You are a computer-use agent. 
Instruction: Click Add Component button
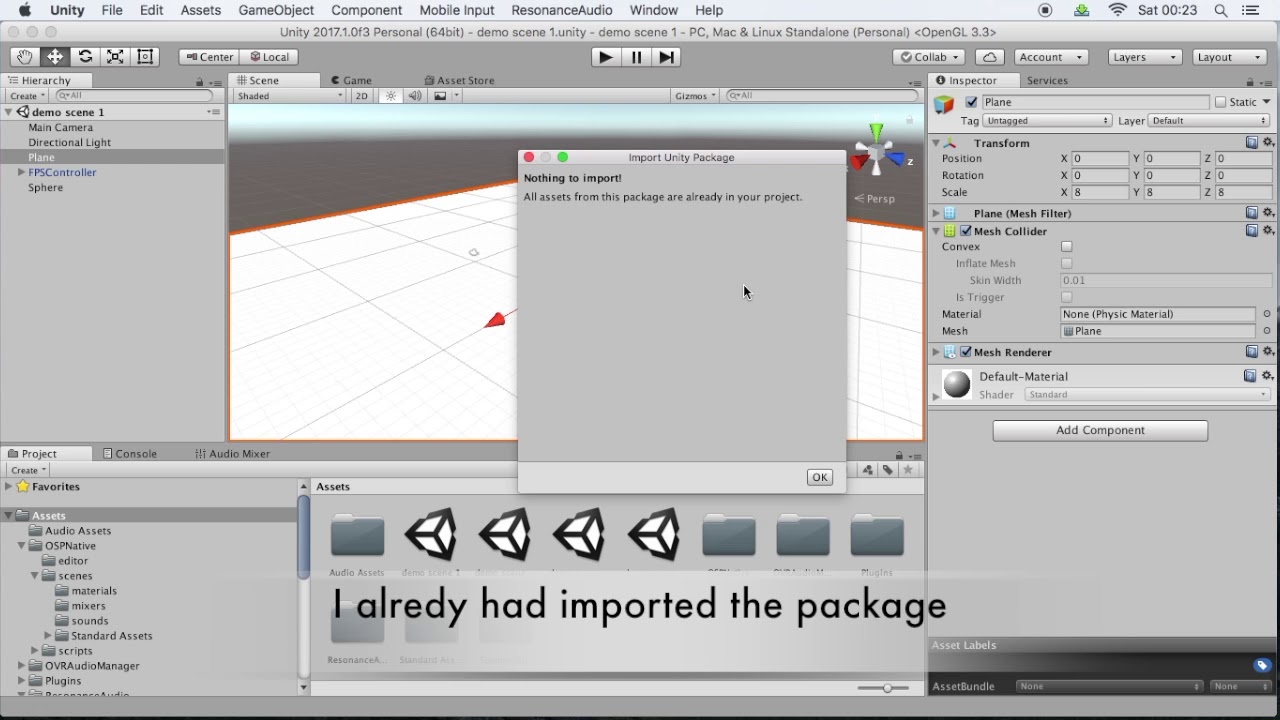point(1100,430)
